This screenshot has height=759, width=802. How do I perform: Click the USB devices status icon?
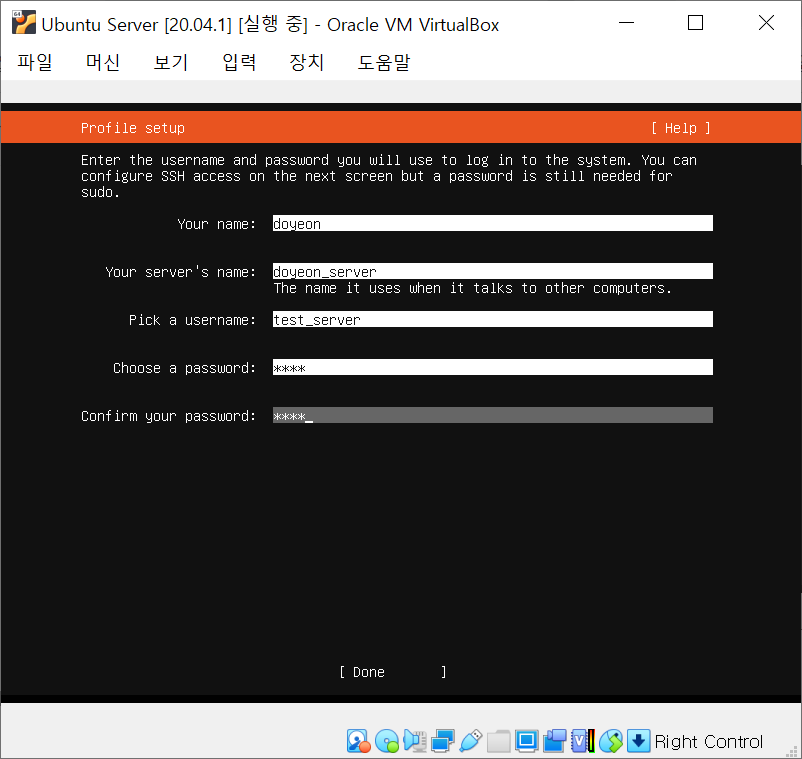coord(471,741)
